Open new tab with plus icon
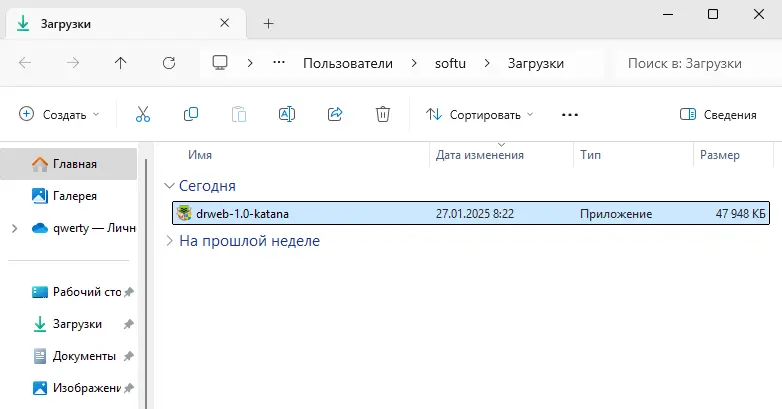Image resolution: width=782 pixels, height=409 pixels. (268, 23)
